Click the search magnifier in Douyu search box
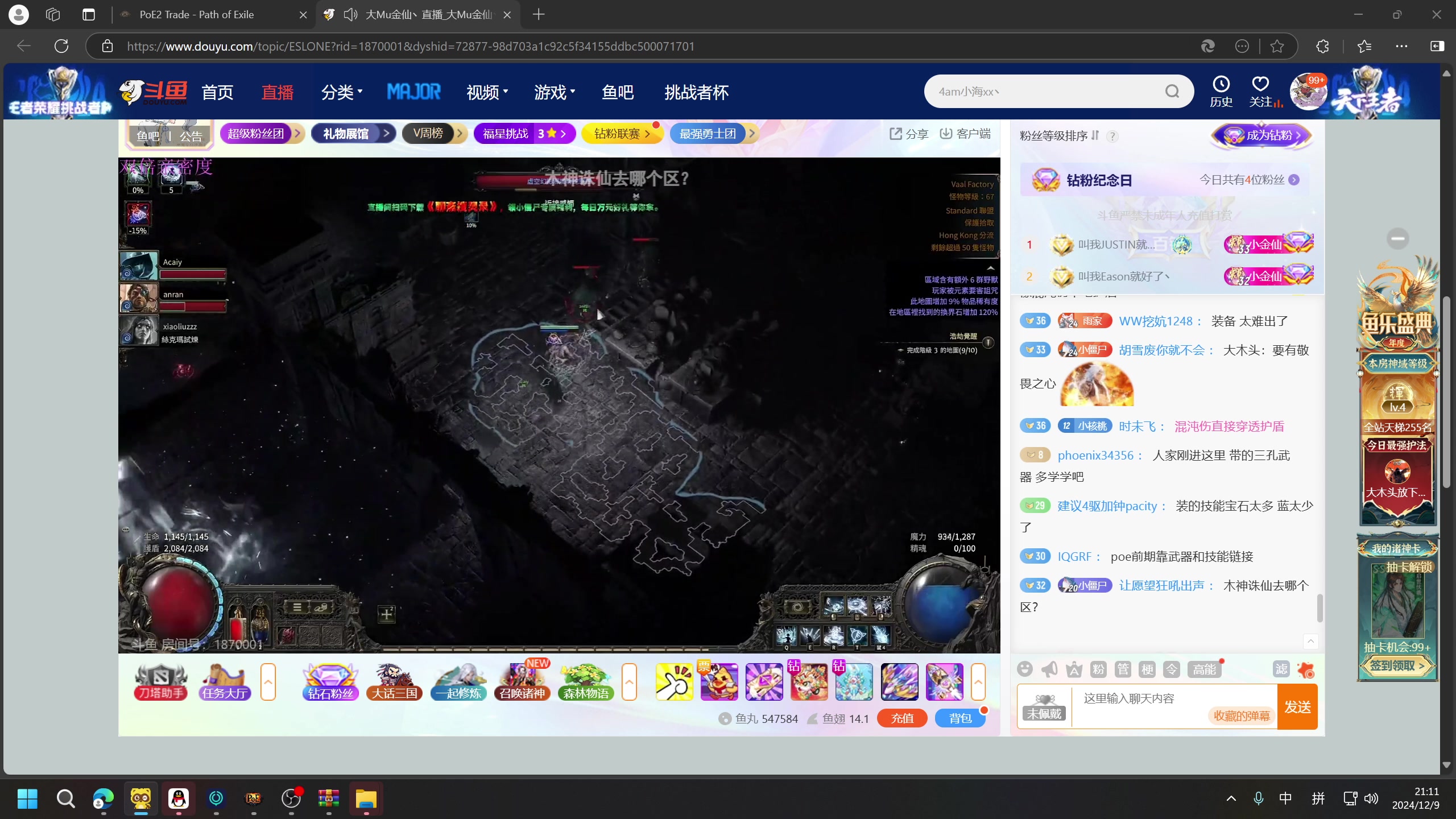Screen dimensions: 1456x819 pos(1172,91)
